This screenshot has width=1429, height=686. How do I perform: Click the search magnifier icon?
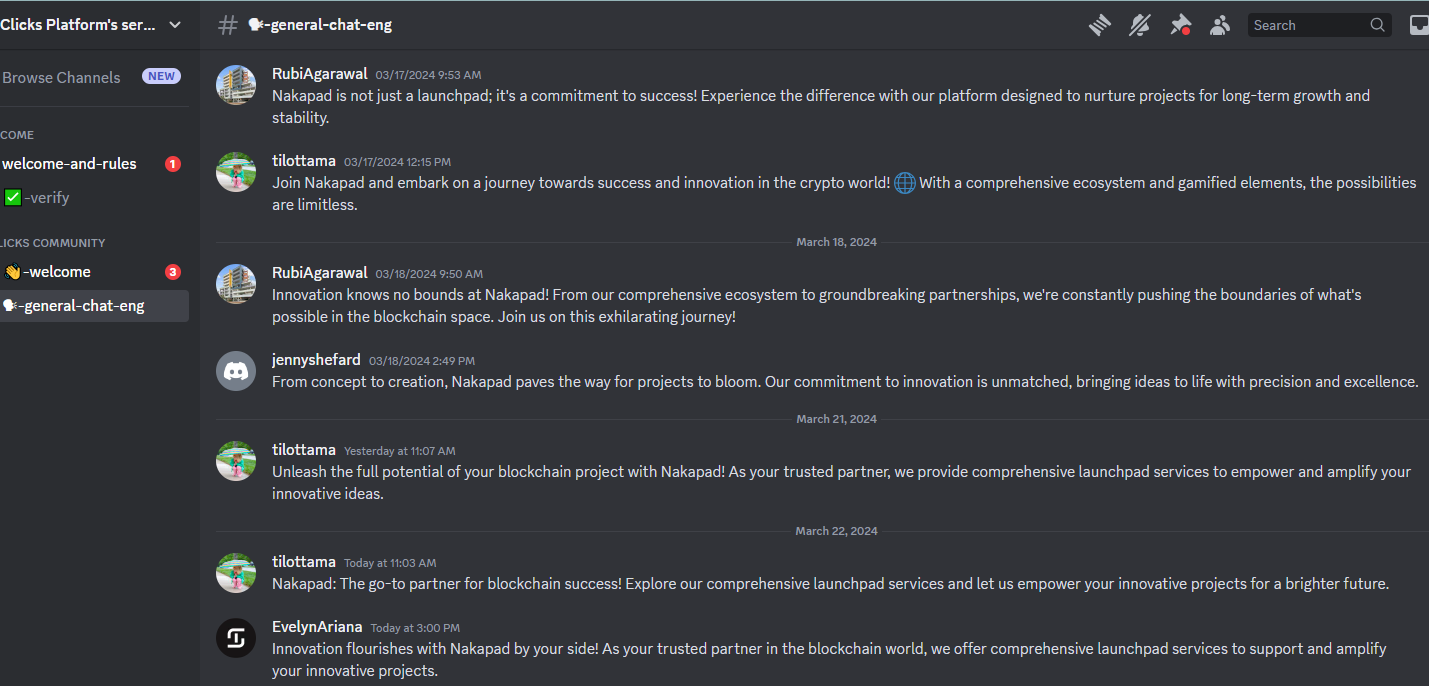[x=1378, y=25]
